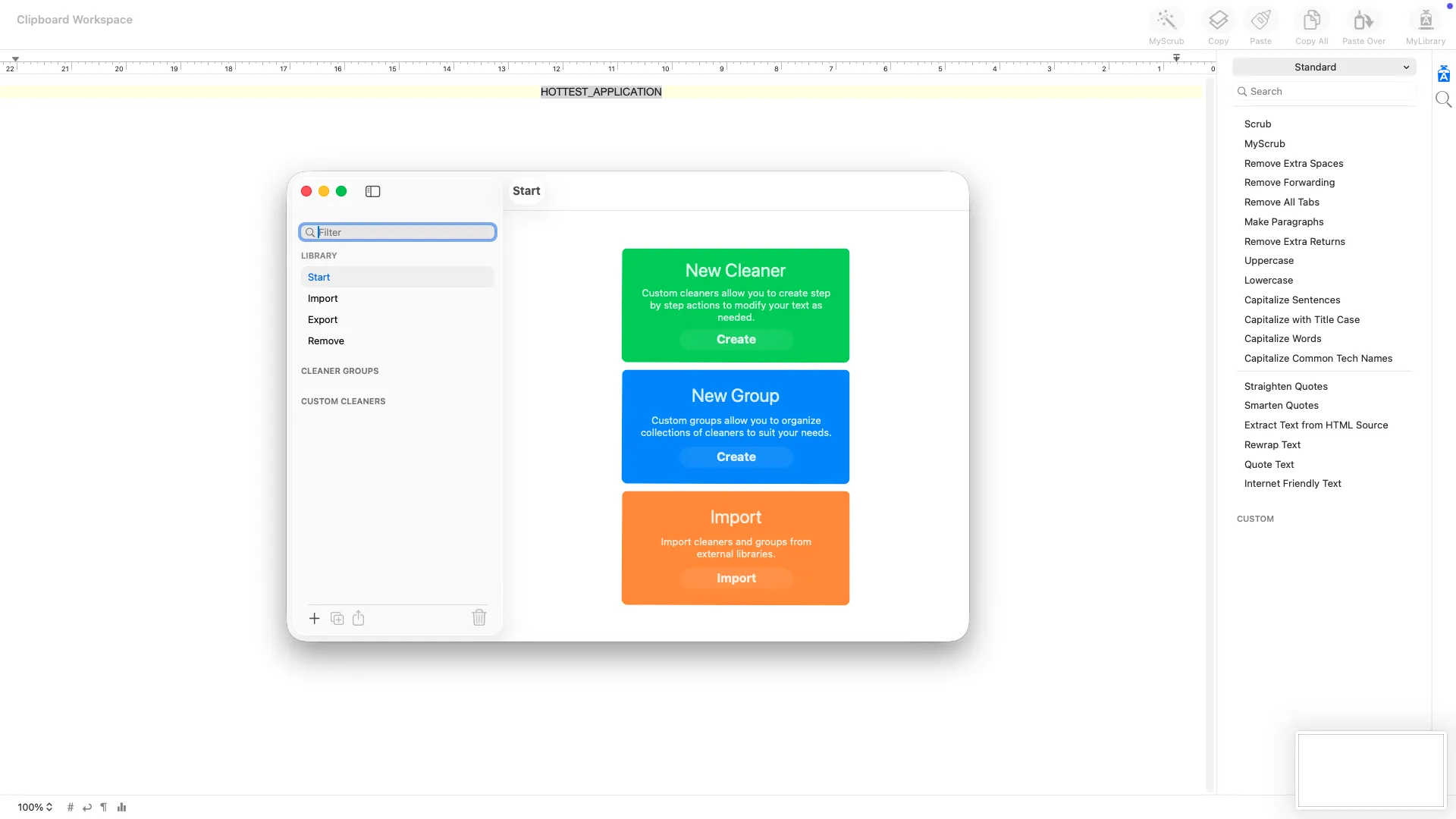Viewport: 1456px width, 819px height.
Task: Toggle invisible characters with pilcrow icon
Action: 104,808
